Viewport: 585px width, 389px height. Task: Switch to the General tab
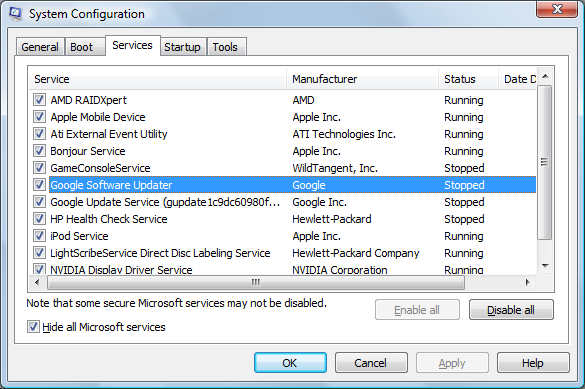pyautogui.click(x=40, y=47)
